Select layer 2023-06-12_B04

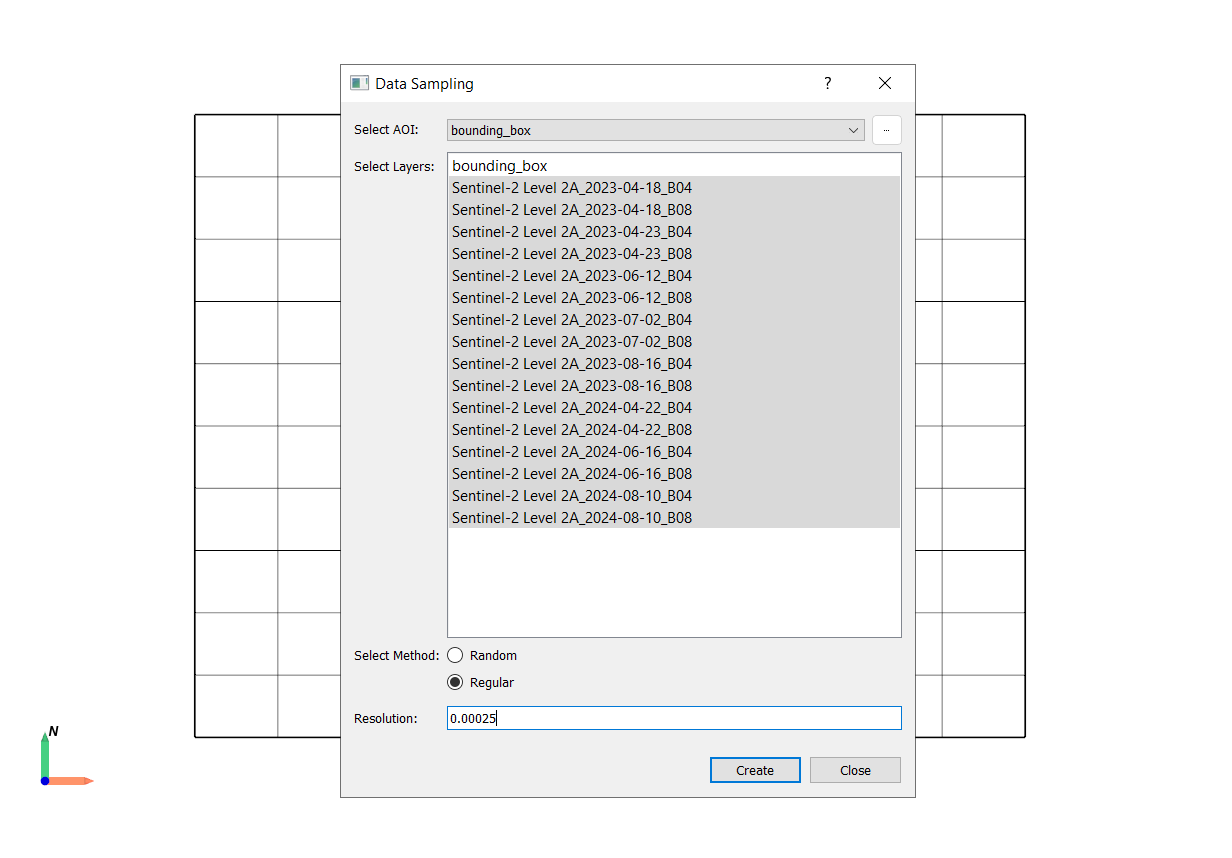[x=572, y=276]
